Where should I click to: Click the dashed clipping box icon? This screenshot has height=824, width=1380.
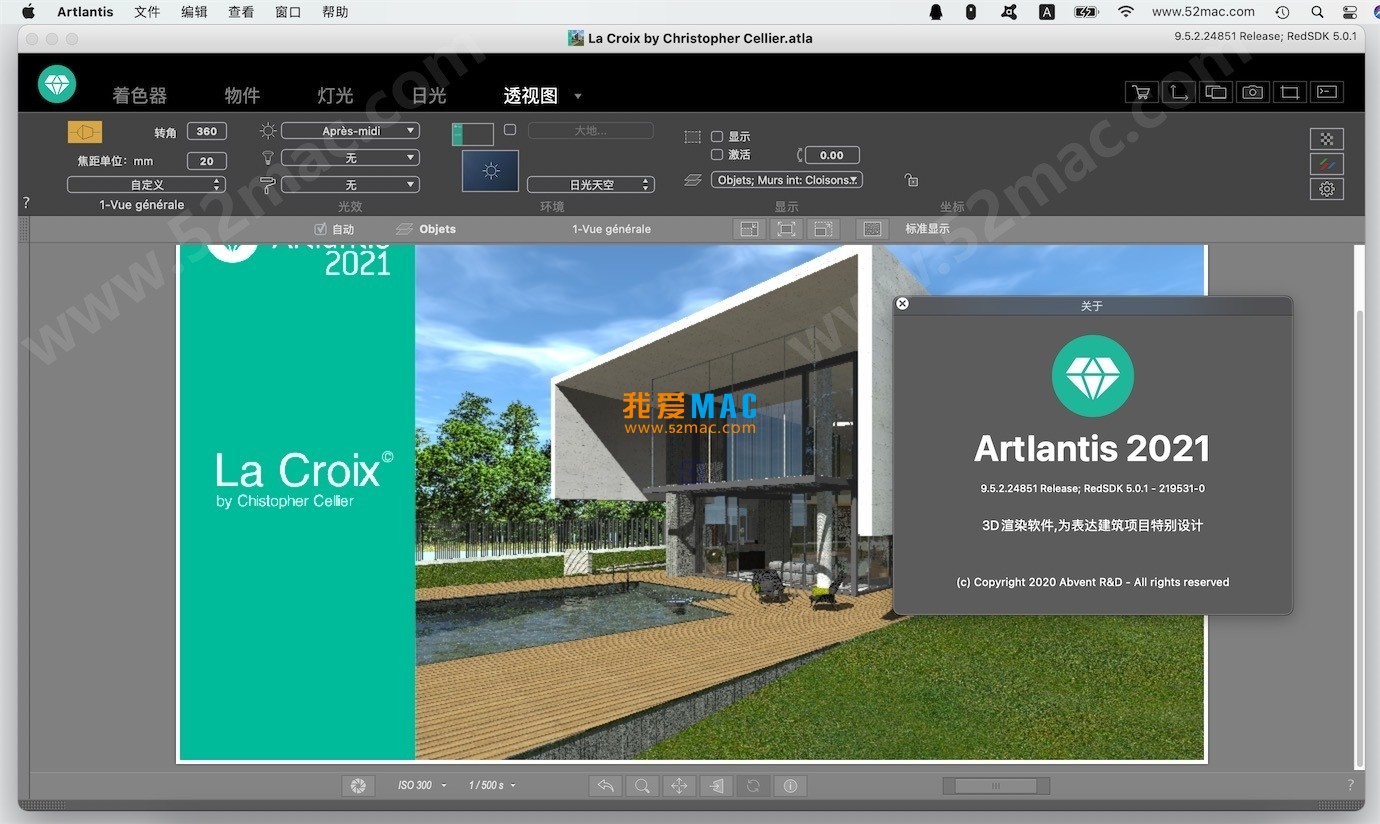pyautogui.click(x=692, y=137)
